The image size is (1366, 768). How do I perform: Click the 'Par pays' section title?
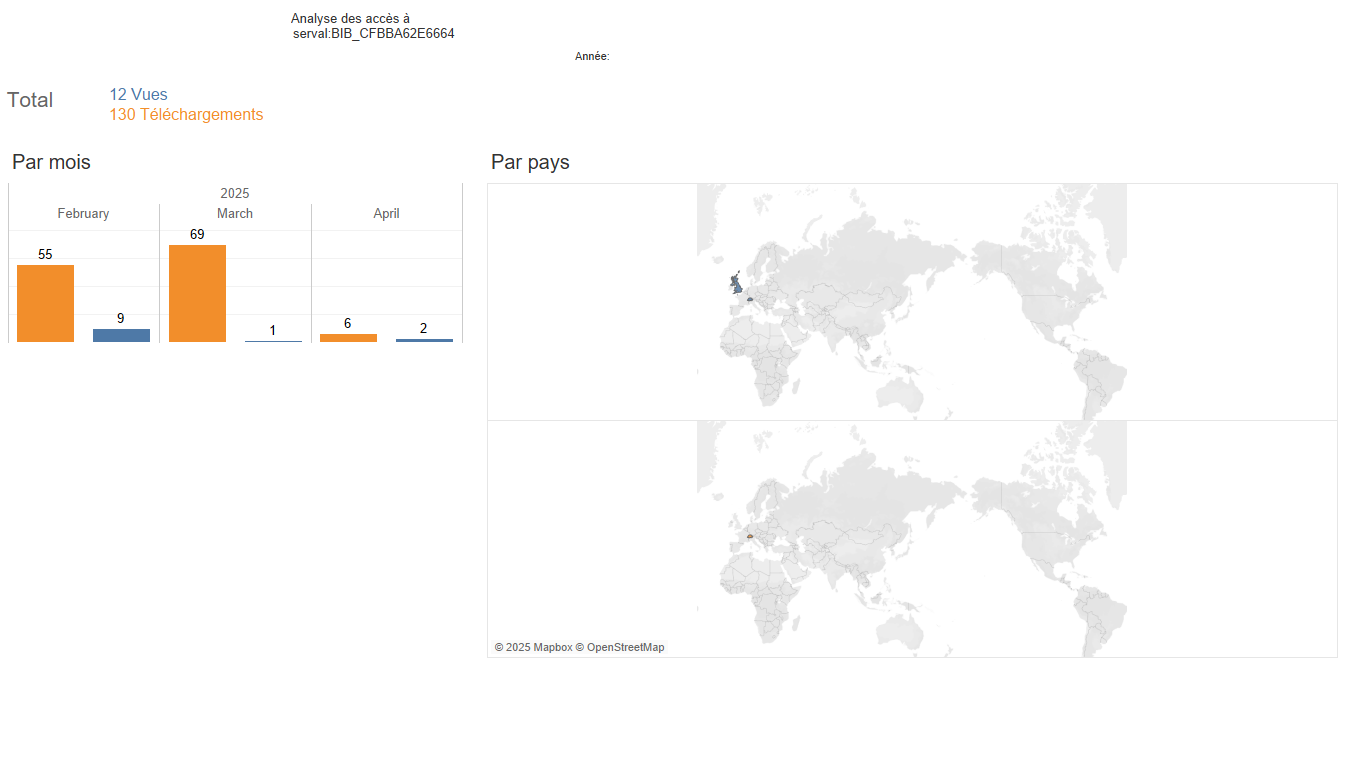[x=530, y=162]
